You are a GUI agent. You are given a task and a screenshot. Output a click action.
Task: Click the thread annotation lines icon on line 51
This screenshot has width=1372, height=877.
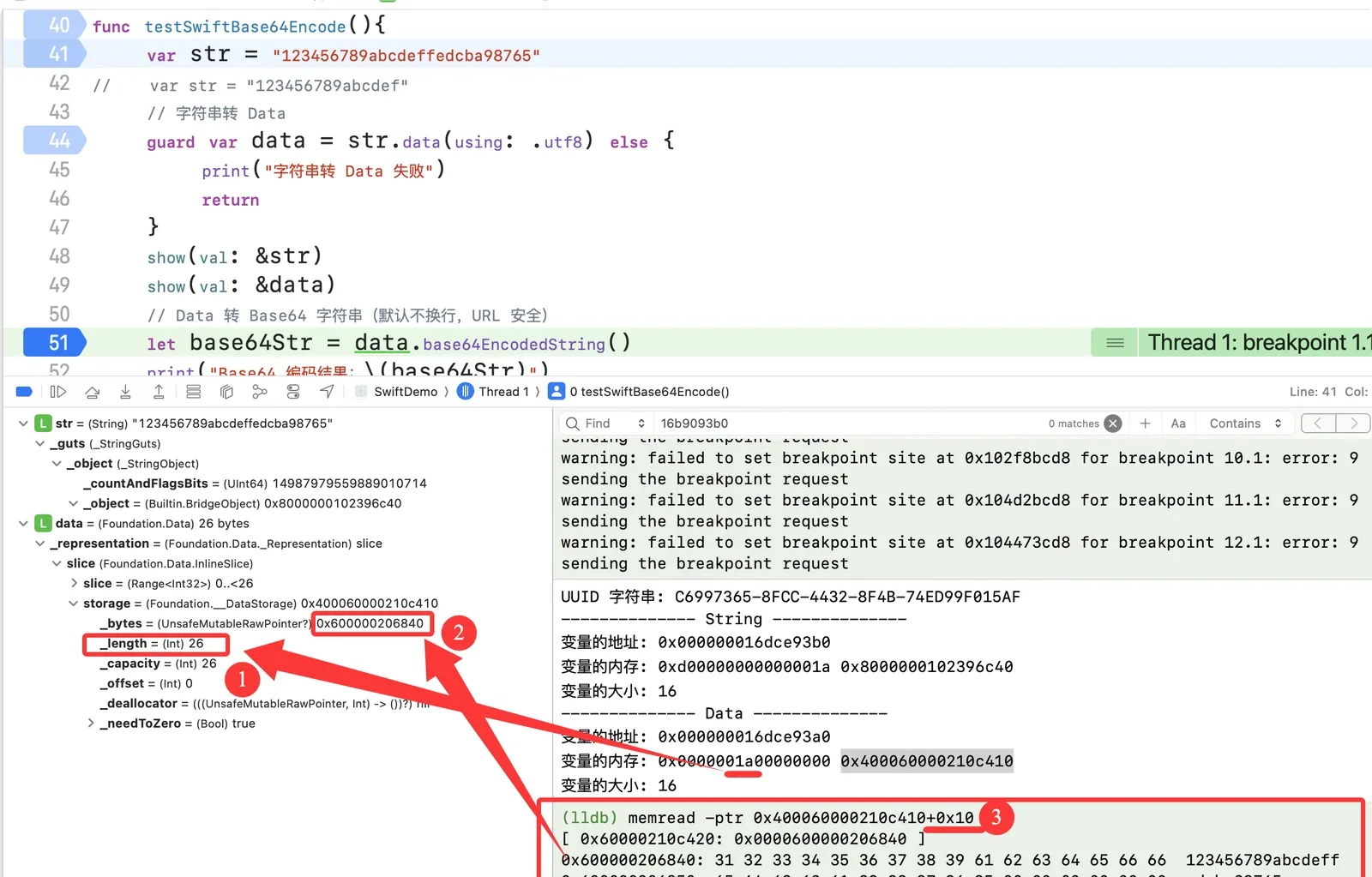coord(1115,343)
